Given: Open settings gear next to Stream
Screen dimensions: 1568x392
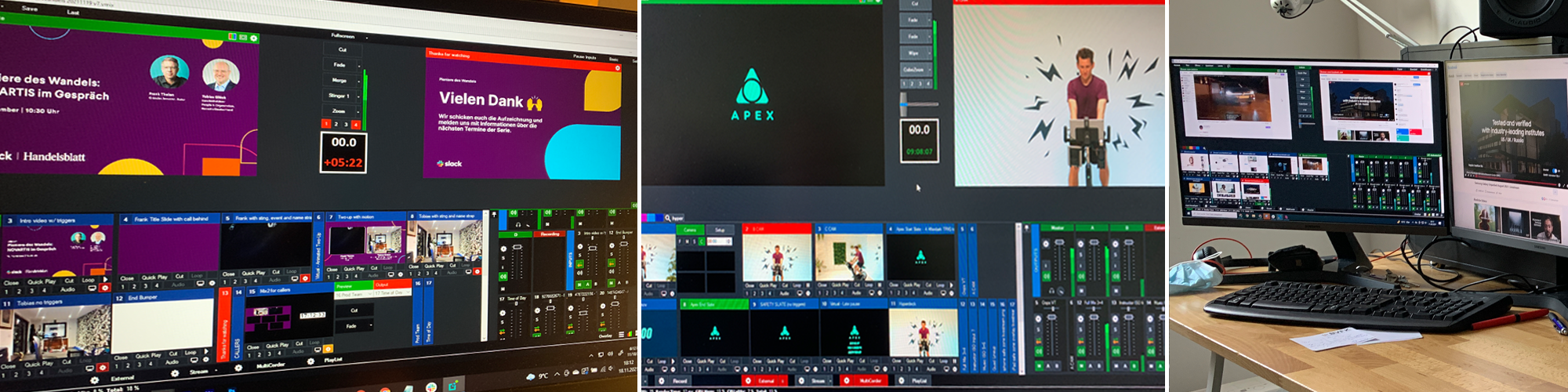Looking at the screenshot, I should coord(175,373).
